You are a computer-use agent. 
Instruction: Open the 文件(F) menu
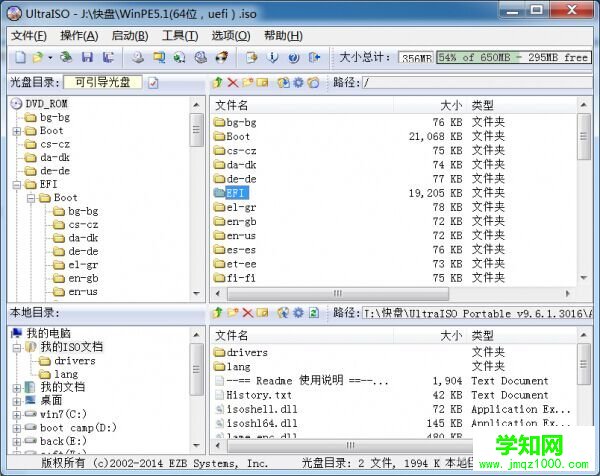tap(29, 36)
